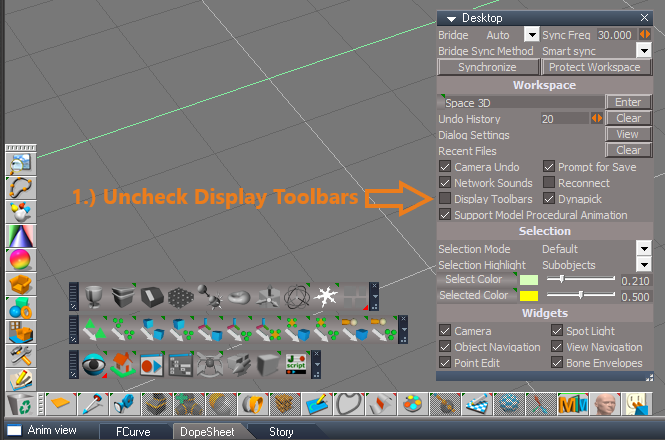Image resolution: width=665 pixels, height=440 pixels.
Task: Click the magnifier zoom icon
Action: point(20,164)
